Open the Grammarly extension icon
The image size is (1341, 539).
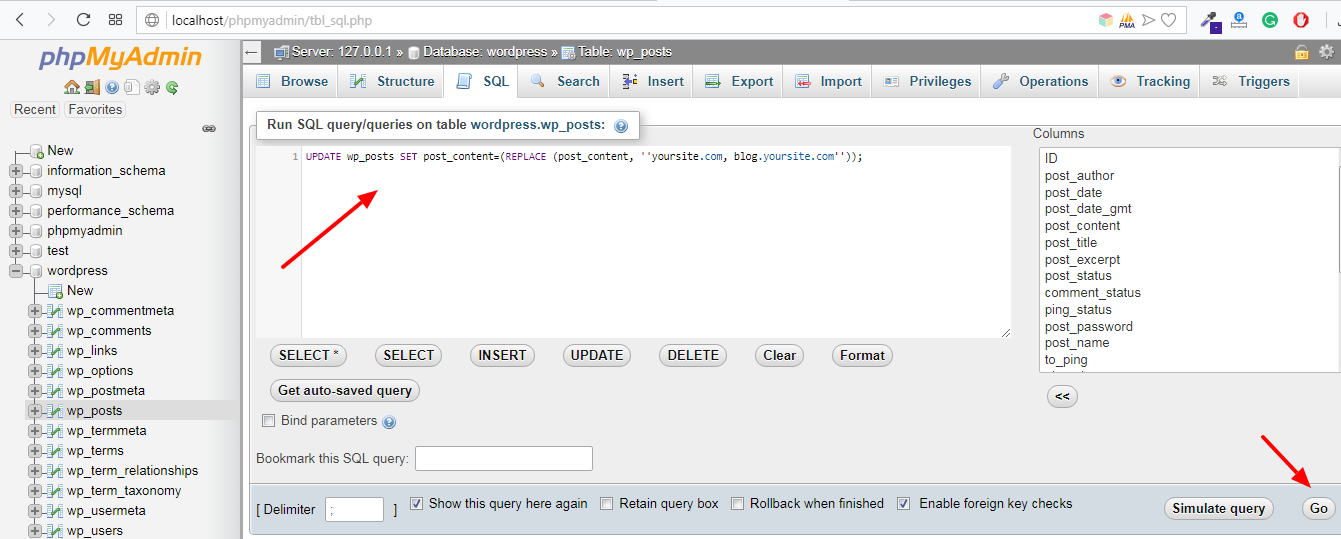pyautogui.click(x=1270, y=19)
